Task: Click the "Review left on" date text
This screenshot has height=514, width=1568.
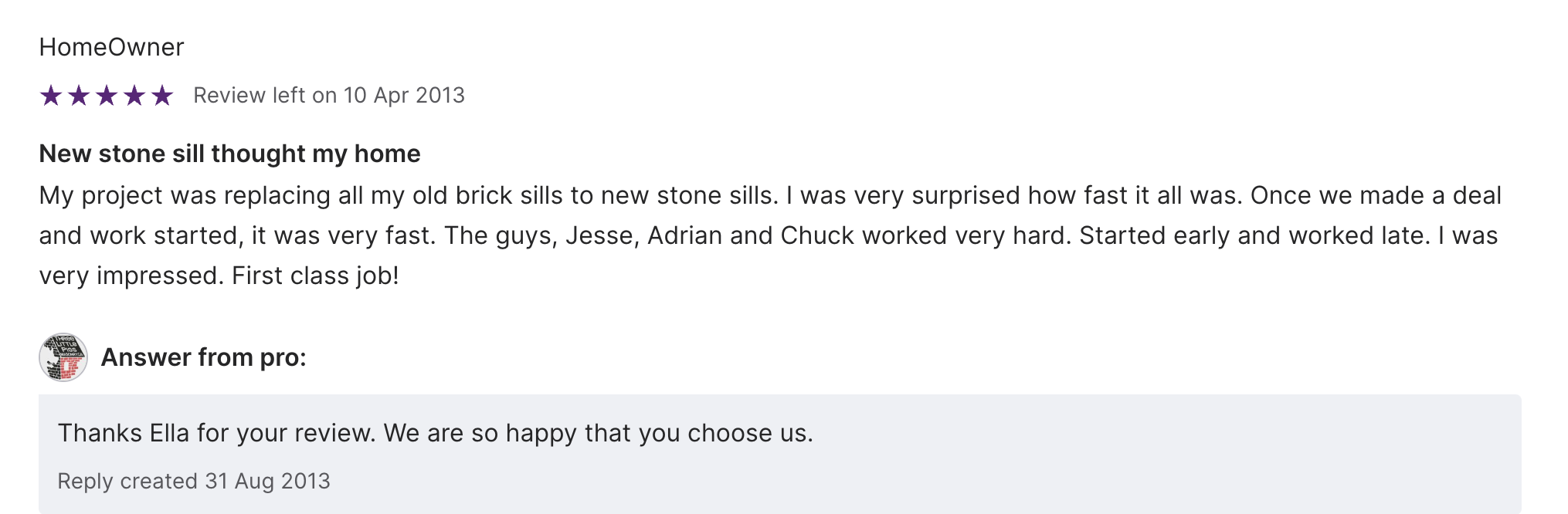Action: [329, 95]
